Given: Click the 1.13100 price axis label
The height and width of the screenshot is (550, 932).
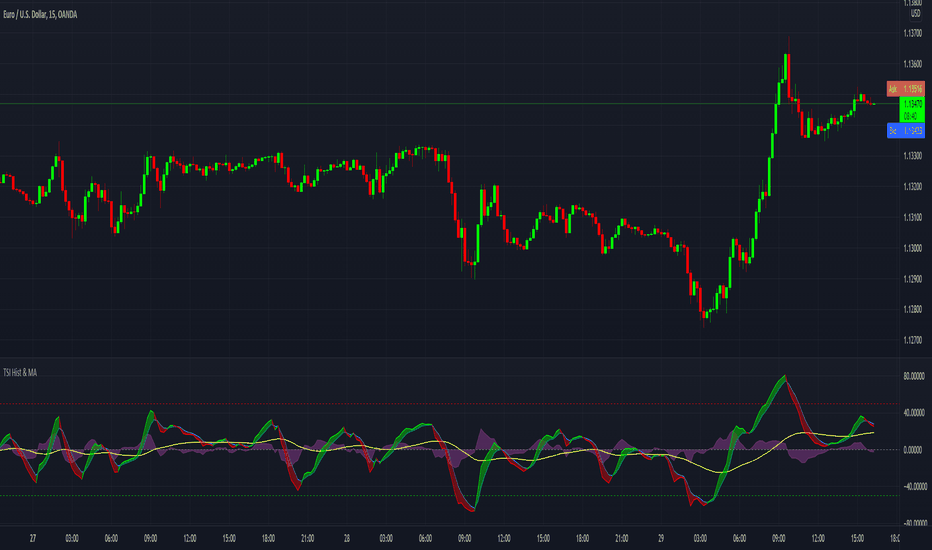Looking at the screenshot, I should [x=912, y=218].
